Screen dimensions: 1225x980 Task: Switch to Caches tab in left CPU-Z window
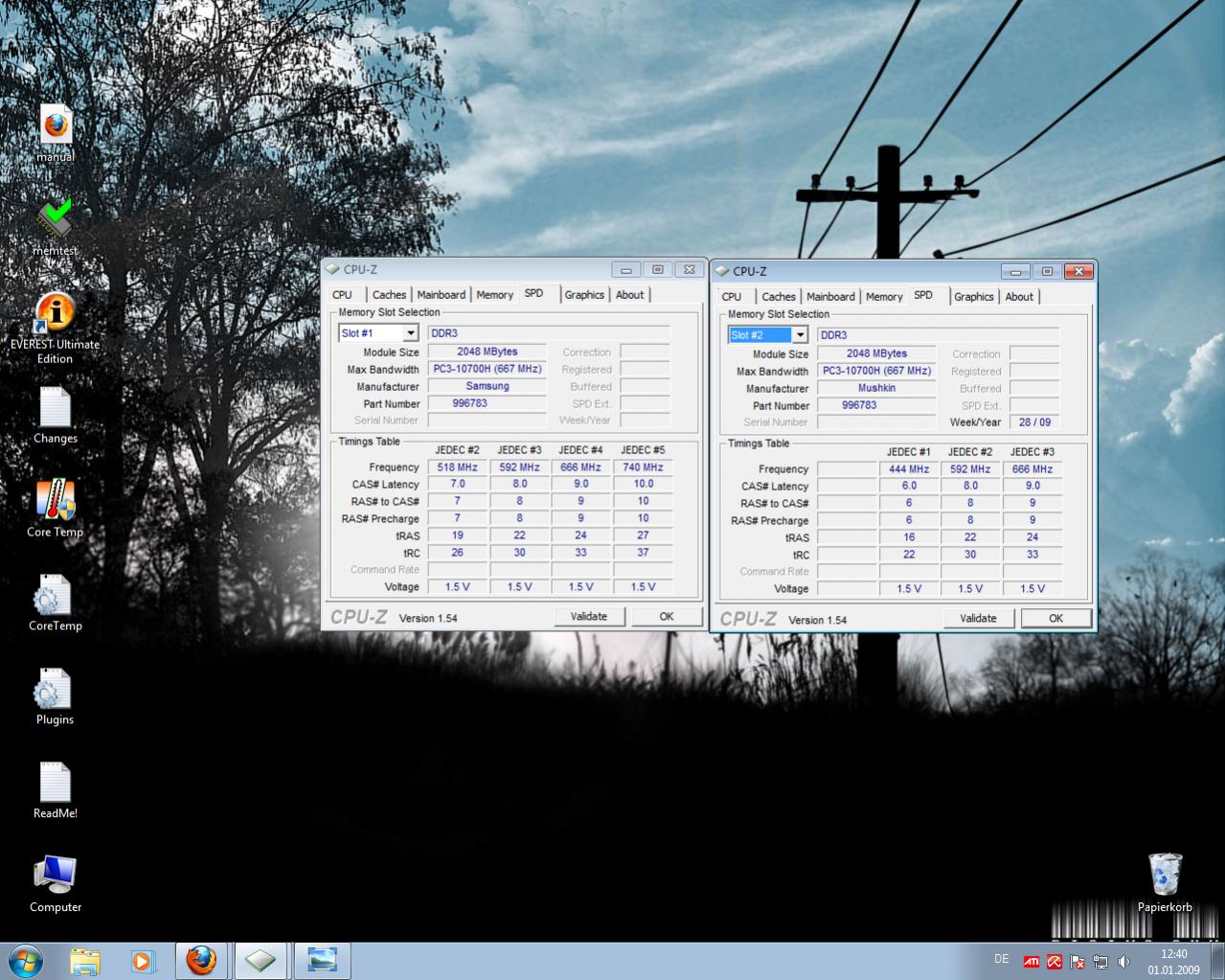(x=389, y=295)
